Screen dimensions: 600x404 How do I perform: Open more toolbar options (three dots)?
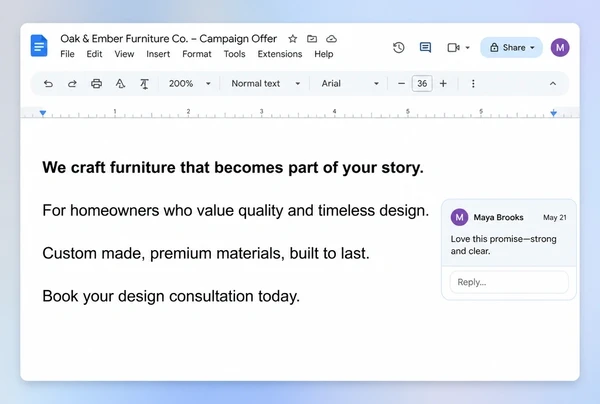473,83
